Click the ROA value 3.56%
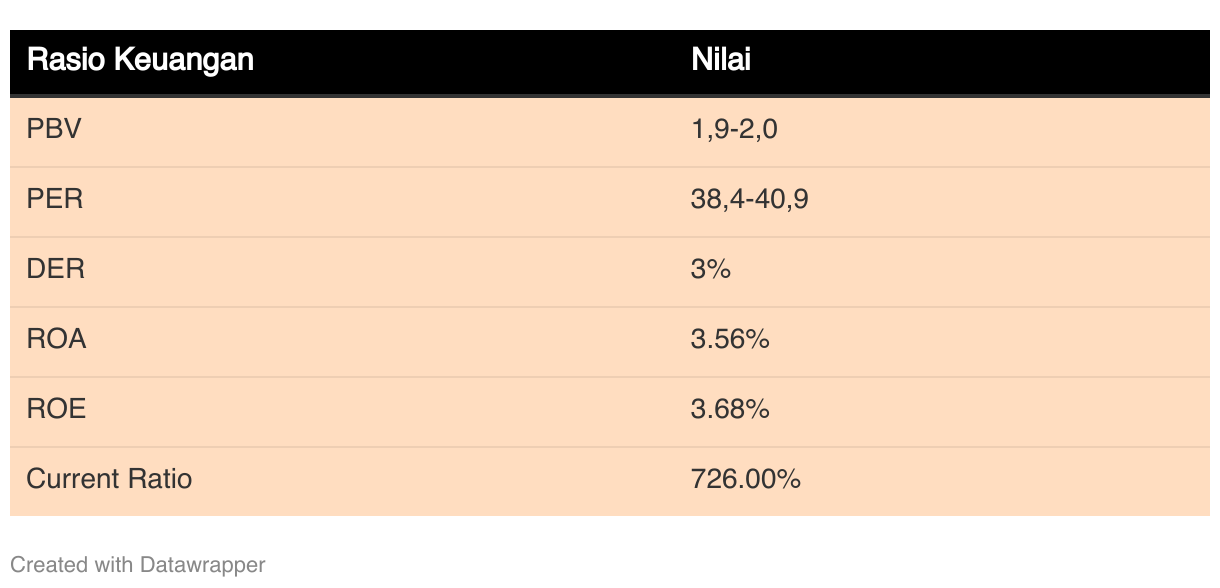Viewport: 1220px width, 588px height. tap(730, 340)
